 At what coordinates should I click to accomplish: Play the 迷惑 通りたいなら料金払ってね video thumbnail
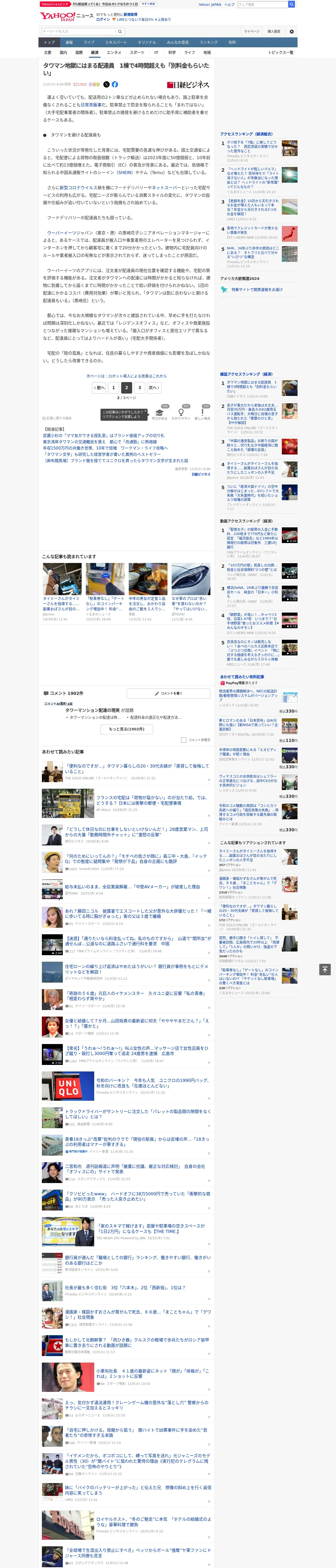click(x=52, y=945)
